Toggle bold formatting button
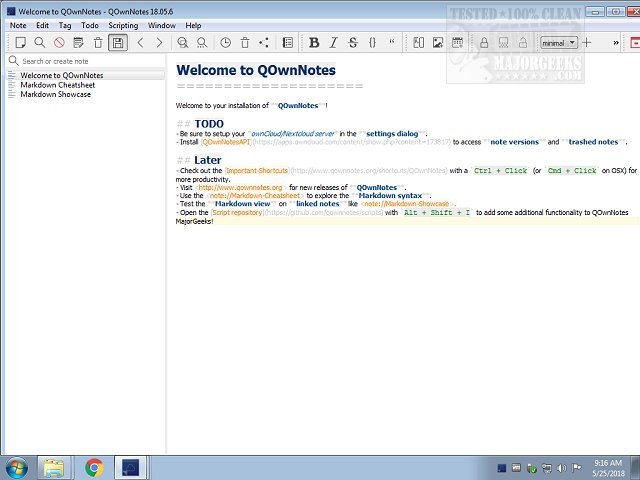This screenshot has width=640, height=480. (x=314, y=43)
